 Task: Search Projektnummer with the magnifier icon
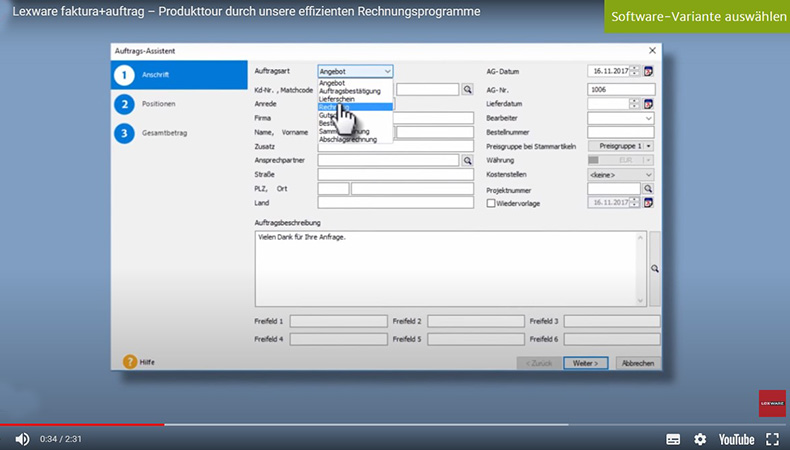click(648, 188)
